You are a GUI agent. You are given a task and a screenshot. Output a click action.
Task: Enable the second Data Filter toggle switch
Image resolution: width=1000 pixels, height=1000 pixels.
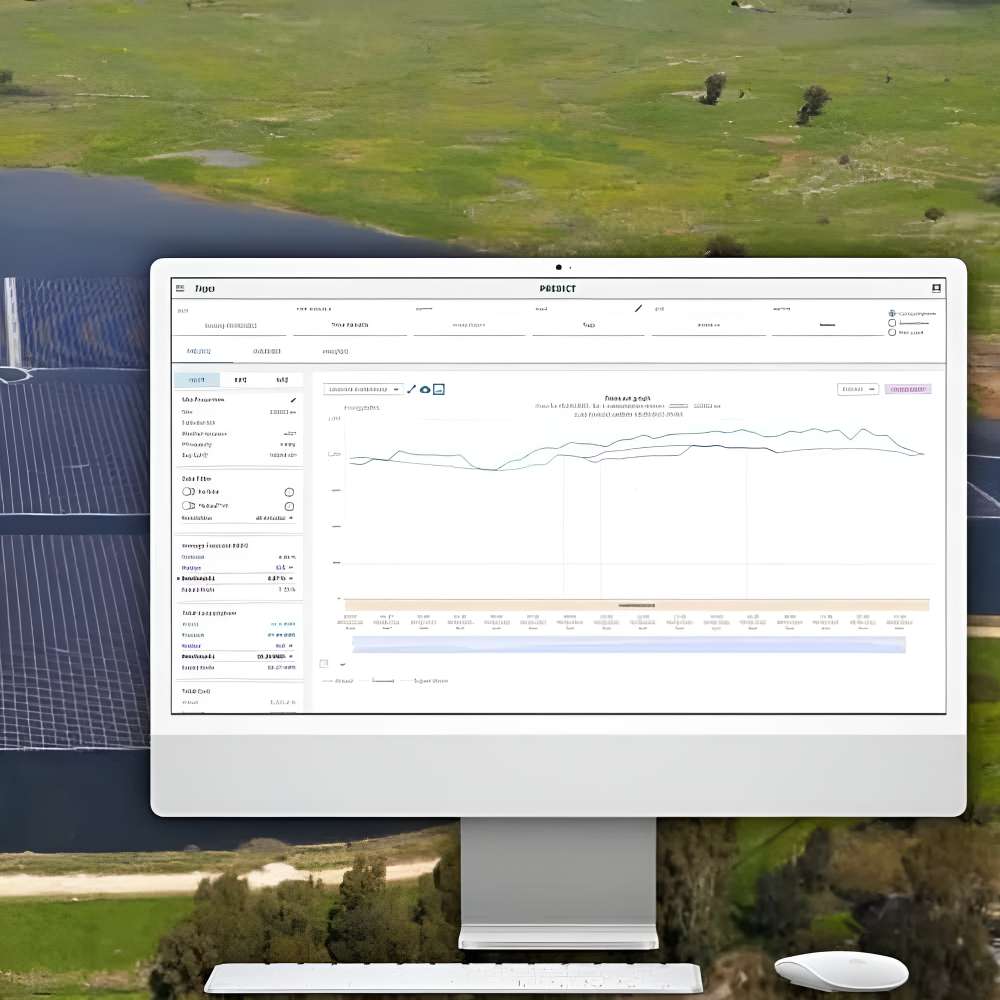point(186,505)
